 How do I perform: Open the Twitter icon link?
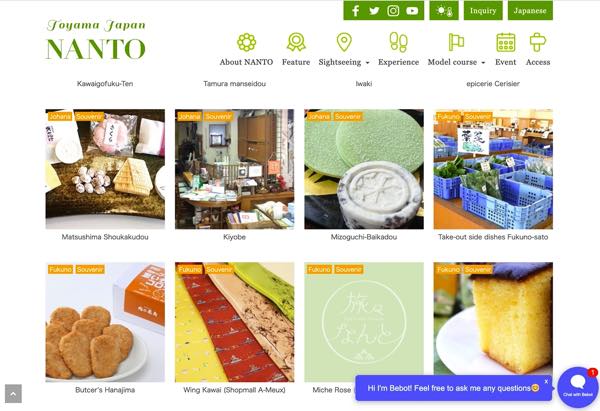[374, 11]
